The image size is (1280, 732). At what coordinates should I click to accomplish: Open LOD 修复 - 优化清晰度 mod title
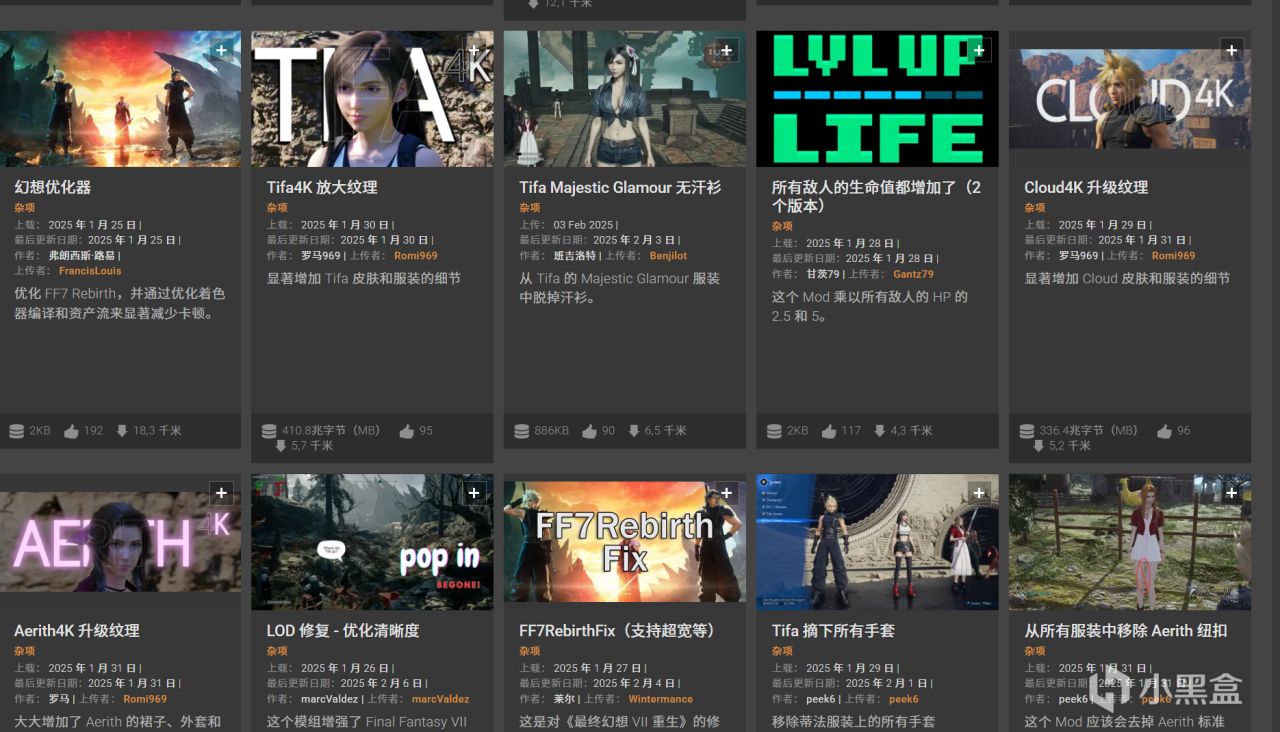(343, 631)
